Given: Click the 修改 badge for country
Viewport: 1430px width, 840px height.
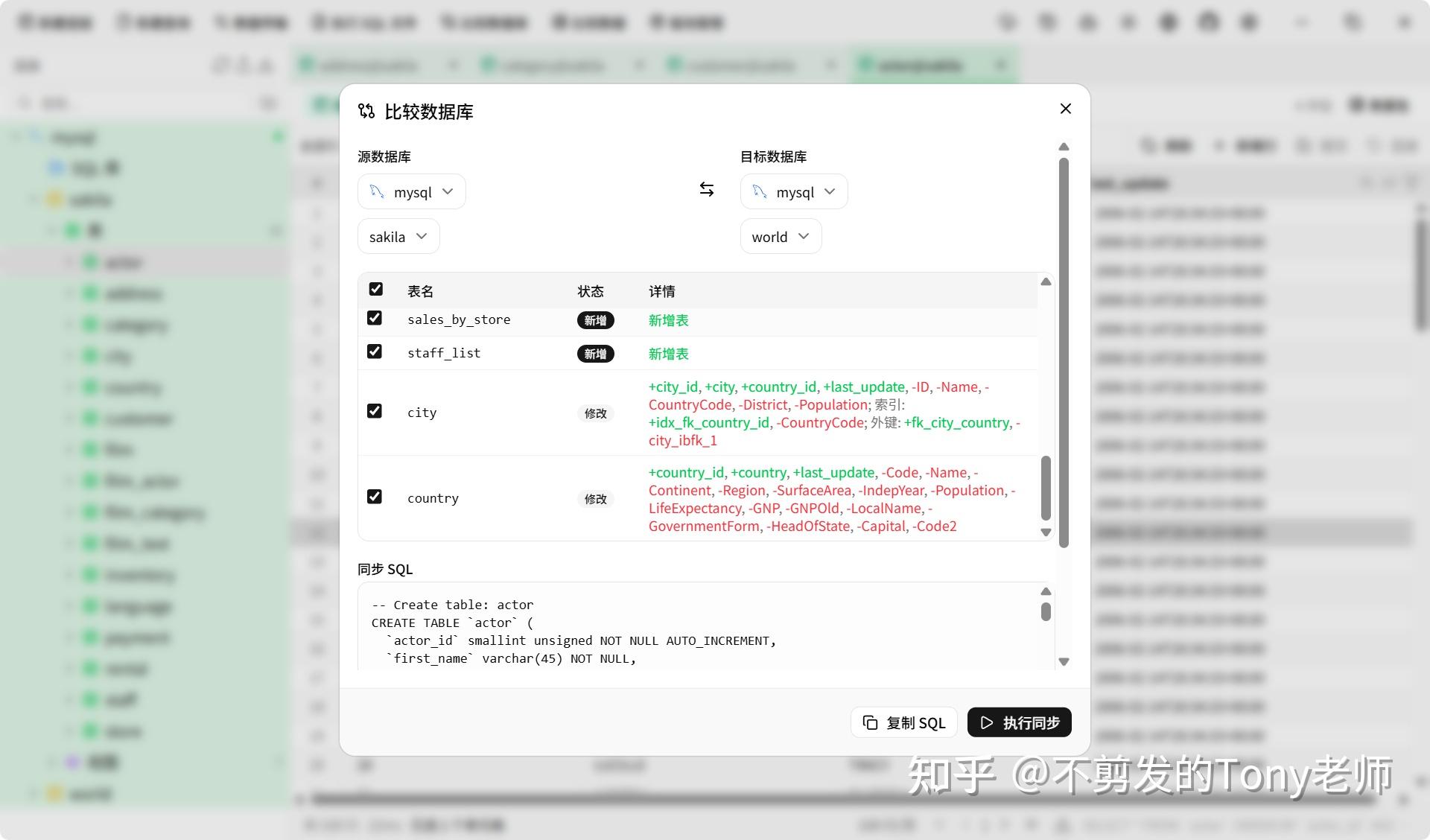Looking at the screenshot, I should [x=595, y=499].
